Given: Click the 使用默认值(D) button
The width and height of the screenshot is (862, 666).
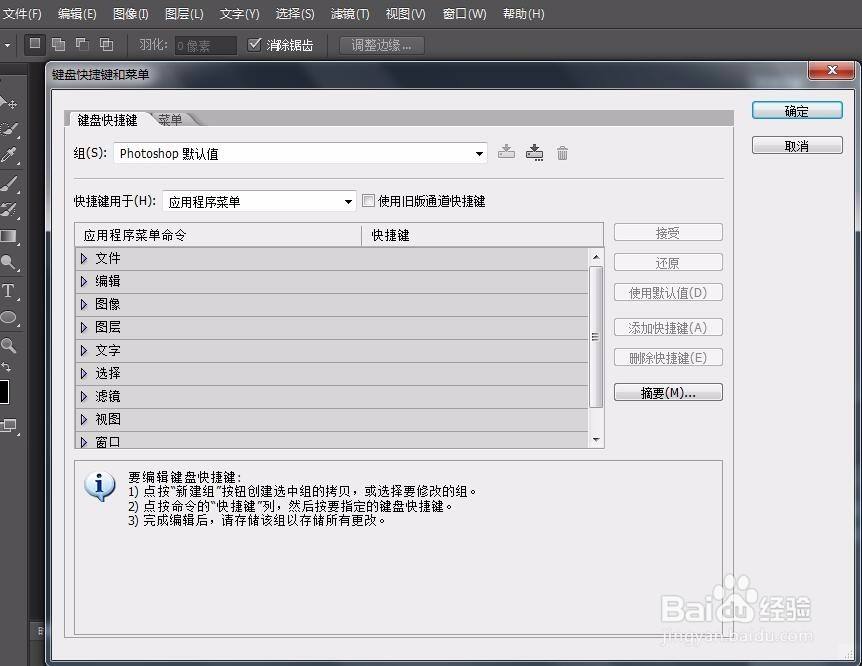Looking at the screenshot, I should pyautogui.click(x=668, y=293).
